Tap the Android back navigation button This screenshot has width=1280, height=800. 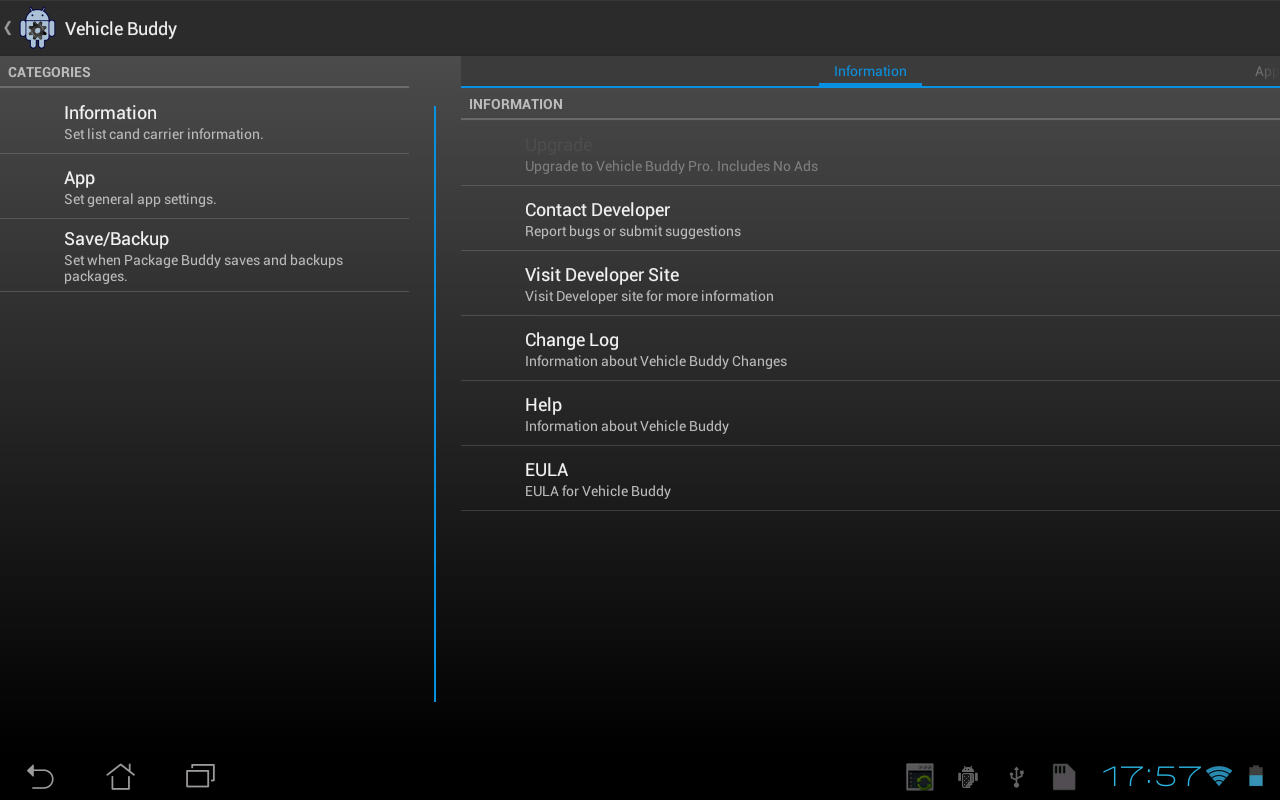click(x=40, y=776)
